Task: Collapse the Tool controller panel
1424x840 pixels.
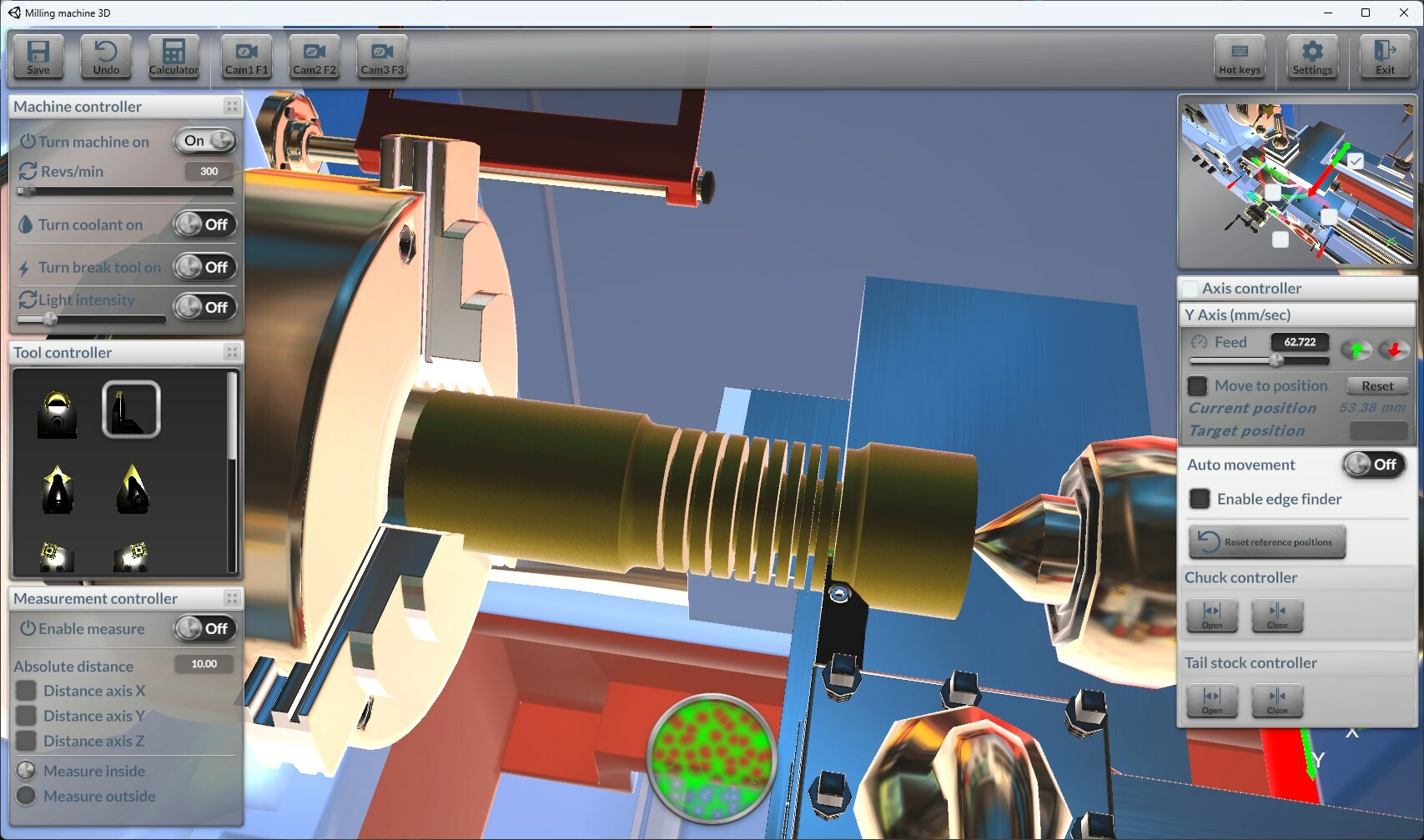Action: coord(231,352)
